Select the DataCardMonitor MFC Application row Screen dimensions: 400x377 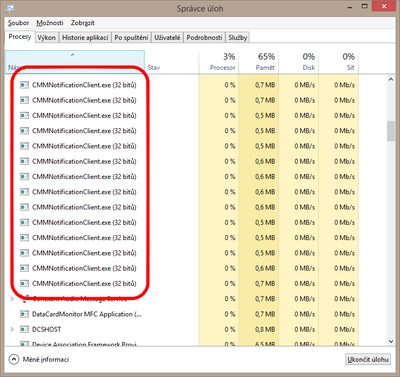[182, 314]
